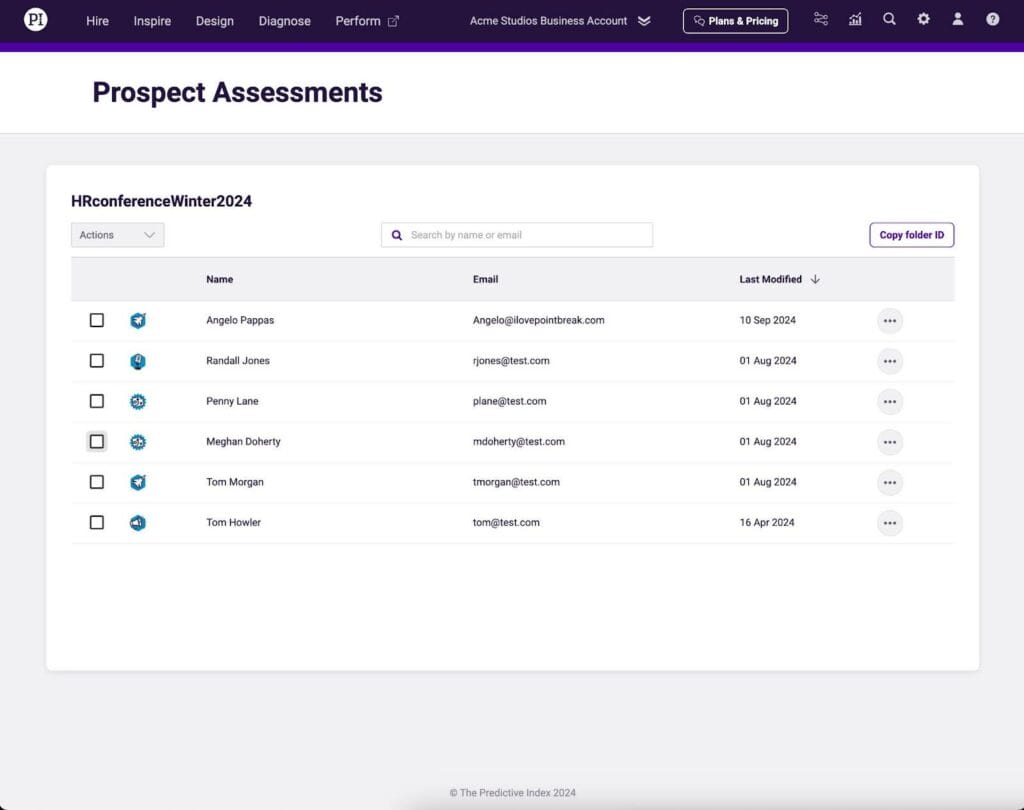Viewport: 1024px width, 810px height.
Task: Select the checkbox for Angelo Pappas
Action: click(x=97, y=320)
